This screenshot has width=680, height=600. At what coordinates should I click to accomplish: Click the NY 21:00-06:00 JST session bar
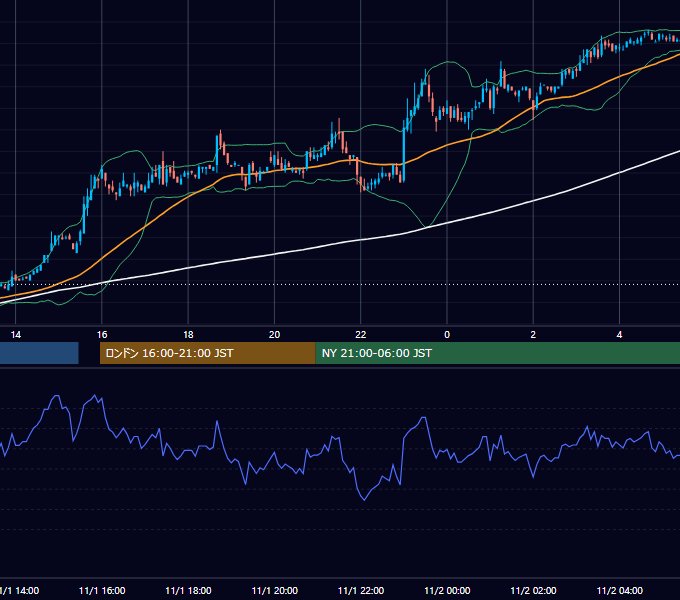(x=497, y=353)
